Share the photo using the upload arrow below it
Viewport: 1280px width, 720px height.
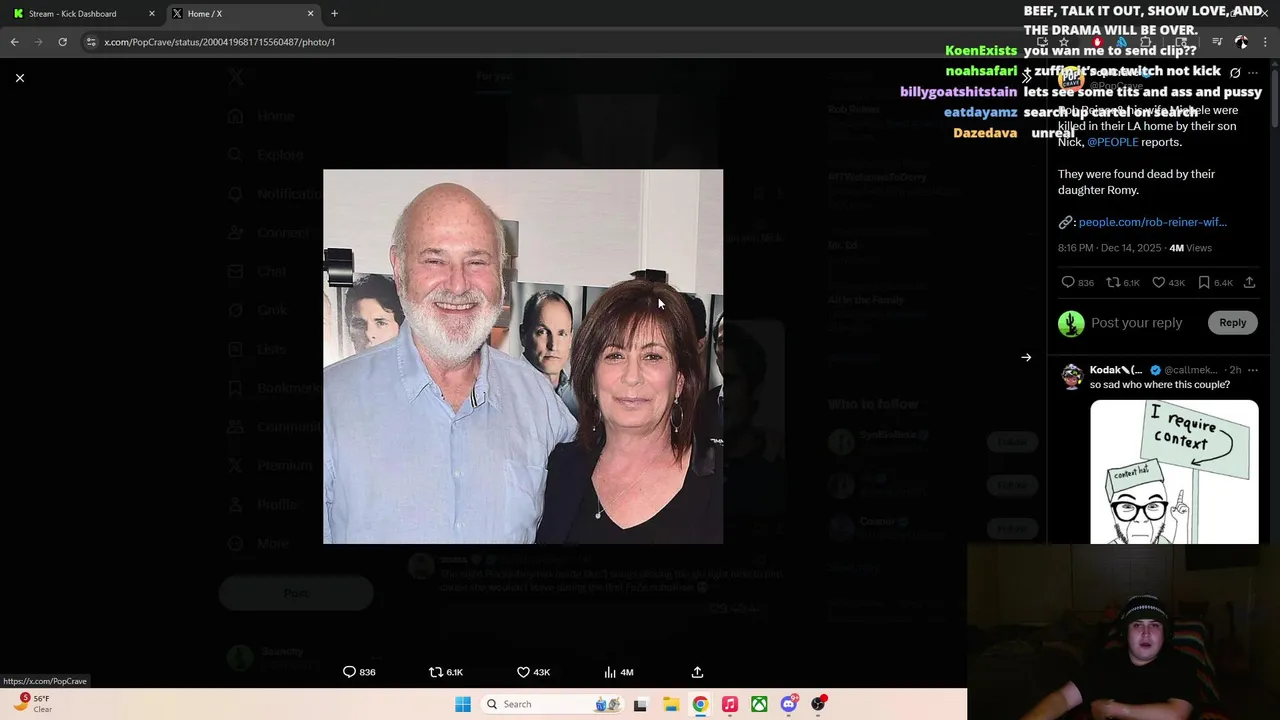pyautogui.click(x=697, y=672)
